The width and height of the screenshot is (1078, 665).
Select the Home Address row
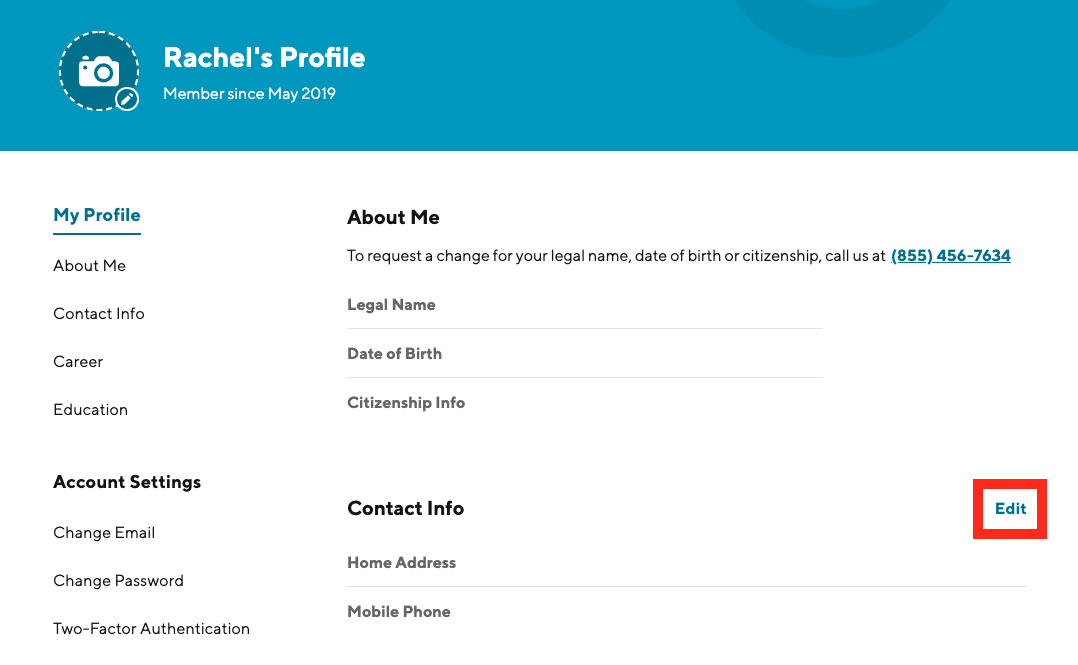402,563
